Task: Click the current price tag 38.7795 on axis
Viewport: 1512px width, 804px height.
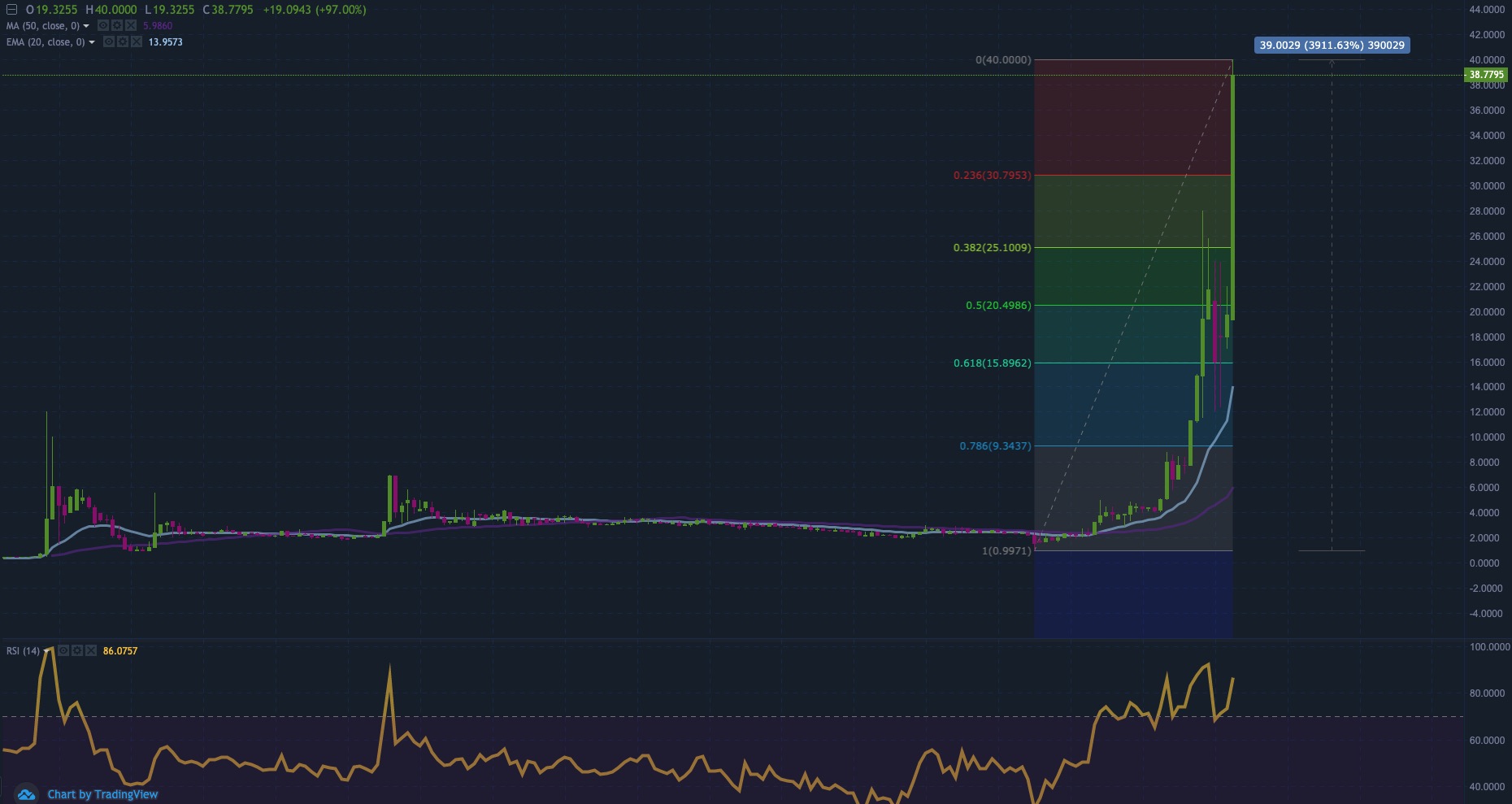Action: pos(1486,75)
